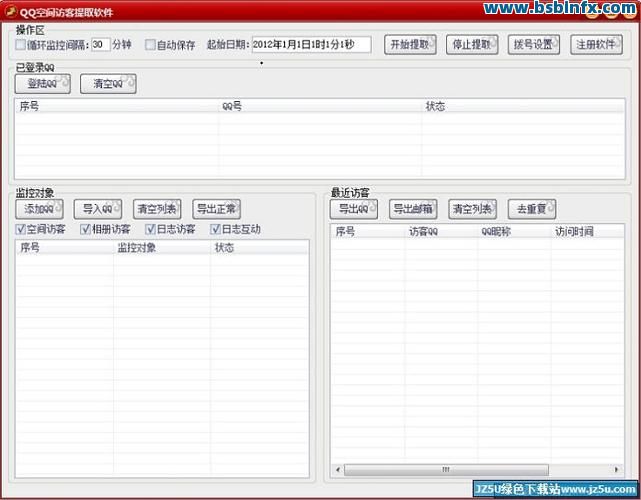Click 状态 column header in the monitor table
Screen dimensions: 641x500
pyautogui.click(x=259, y=248)
